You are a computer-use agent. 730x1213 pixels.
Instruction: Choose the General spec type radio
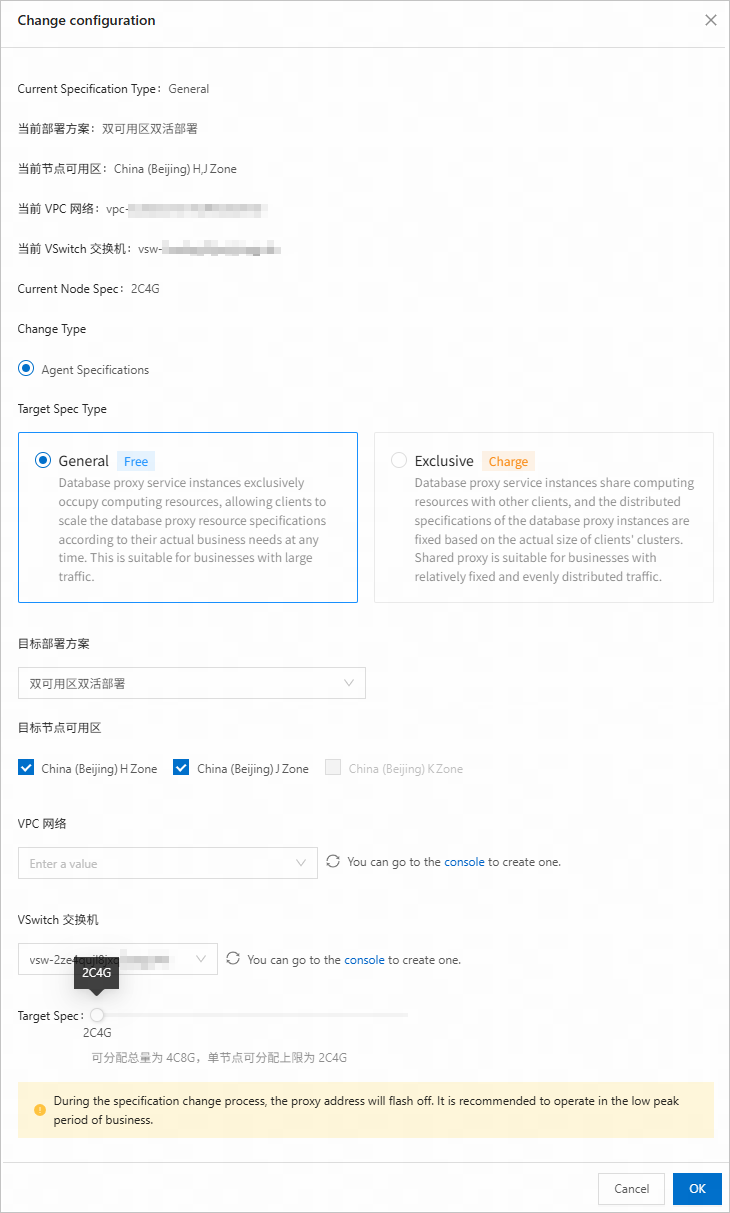(x=43, y=461)
